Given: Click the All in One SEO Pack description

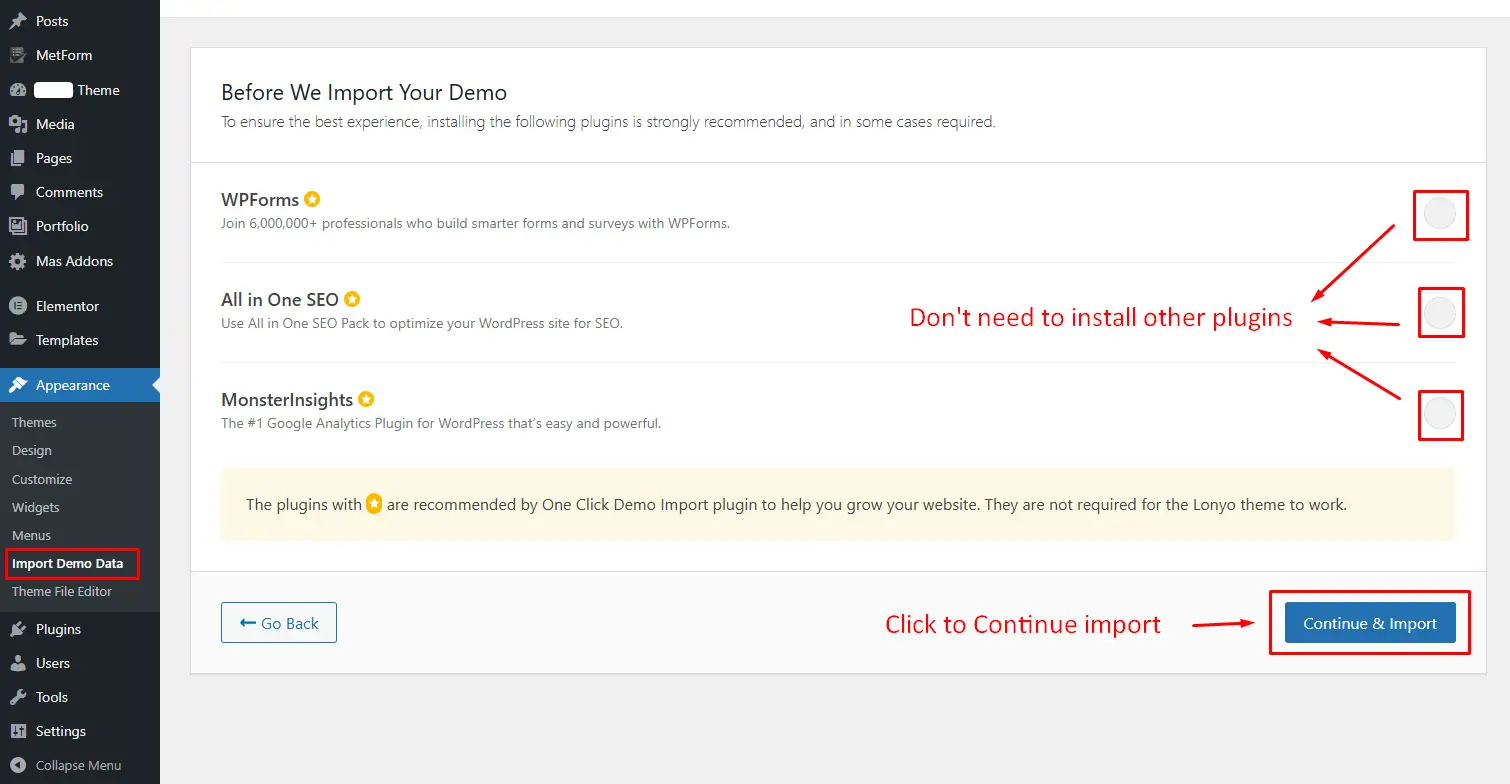Looking at the screenshot, I should click(422, 323).
